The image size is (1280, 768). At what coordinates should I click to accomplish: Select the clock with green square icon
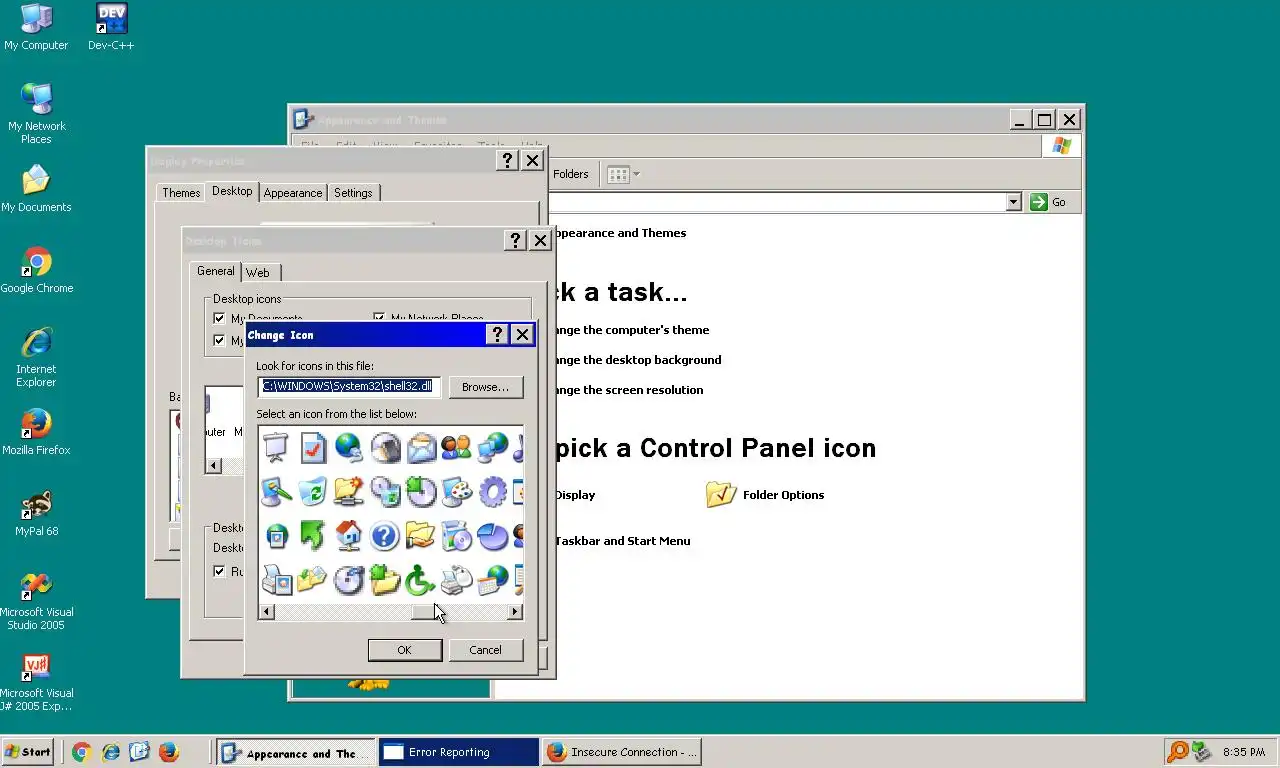pos(421,491)
